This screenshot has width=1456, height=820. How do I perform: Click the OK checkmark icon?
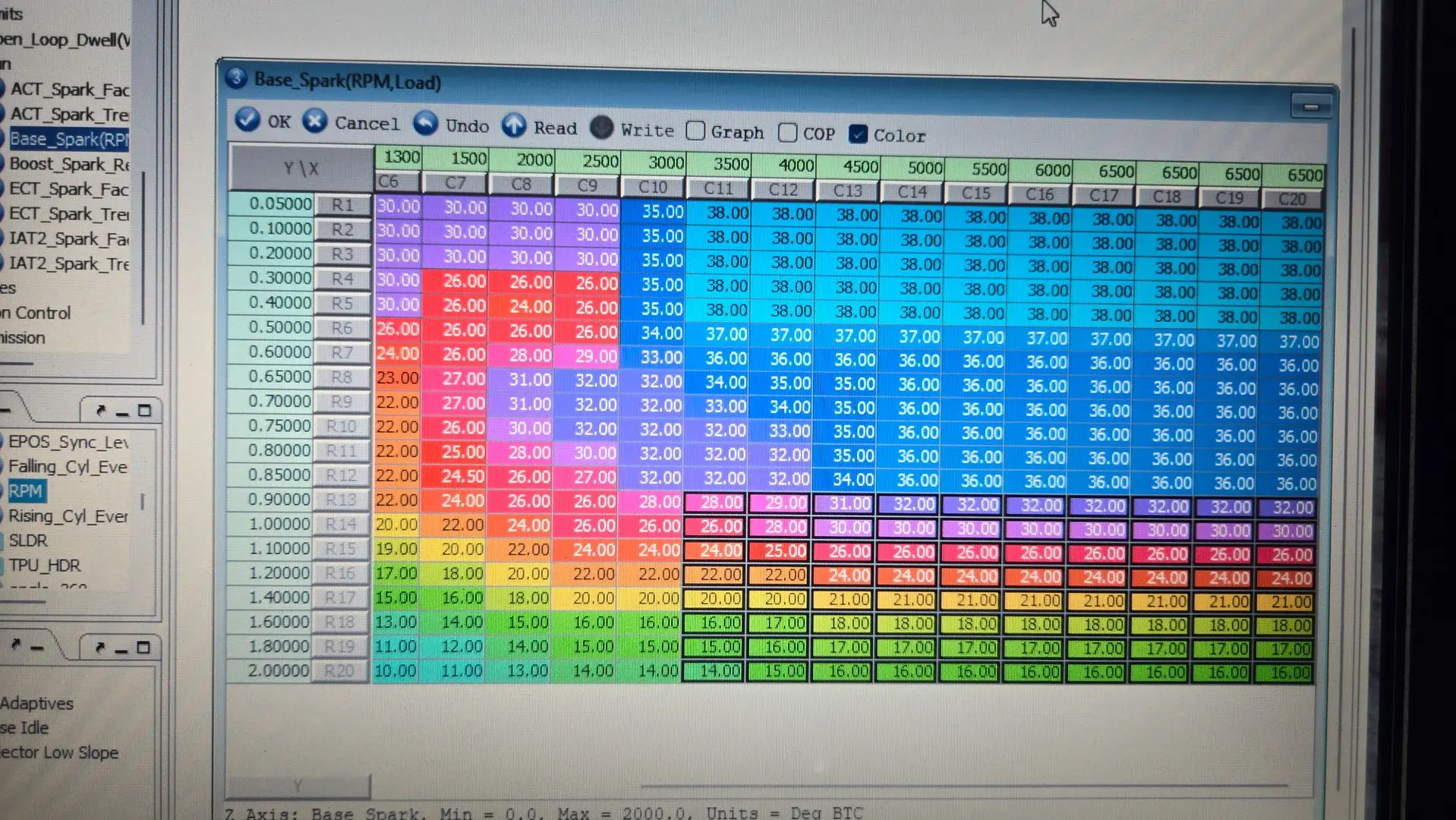[x=247, y=119]
